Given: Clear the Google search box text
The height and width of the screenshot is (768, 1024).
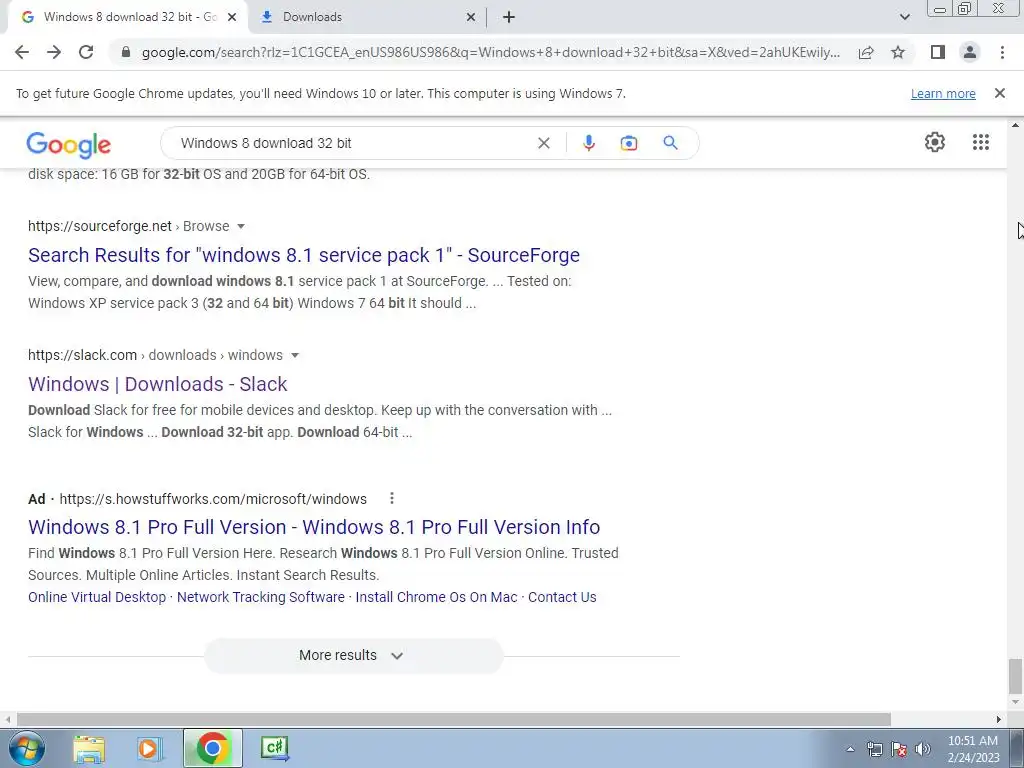Looking at the screenshot, I should (x=543, y=143).
